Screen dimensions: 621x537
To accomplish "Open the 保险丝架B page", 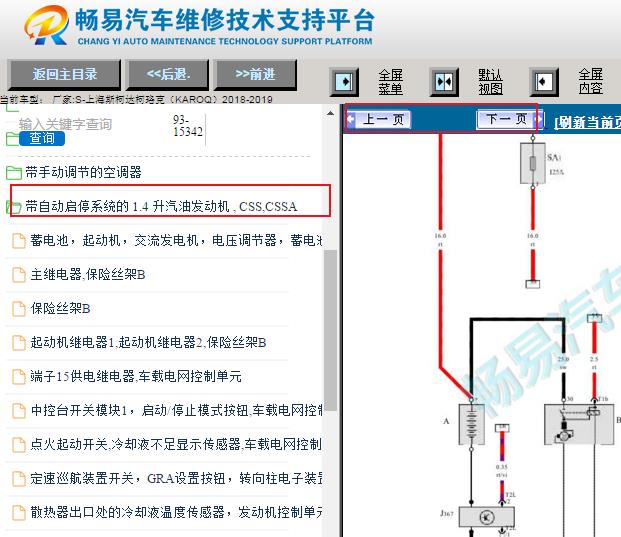I will [x=60, y=308].
